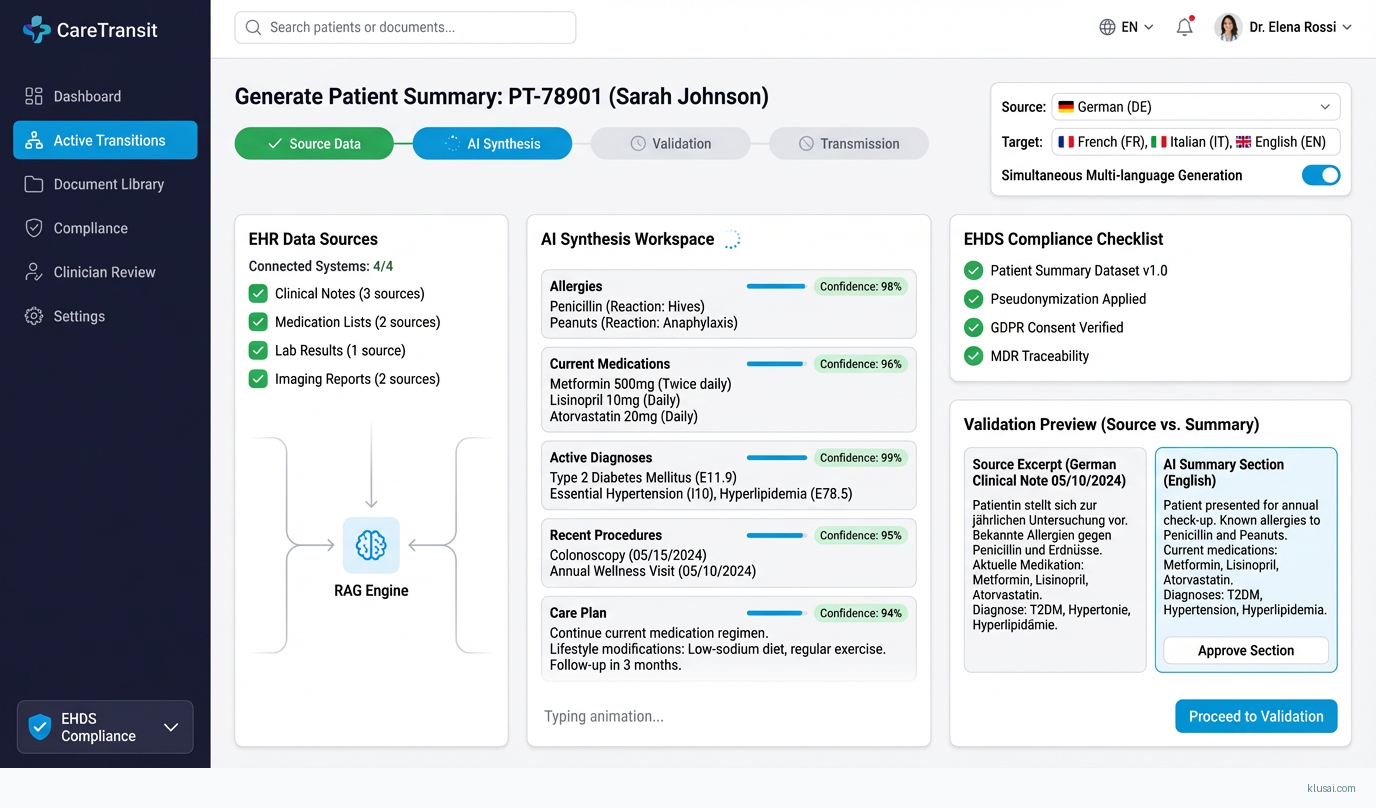Click the Document Library folder icon
1376x808 pixels.
click(x=34, y=184)
